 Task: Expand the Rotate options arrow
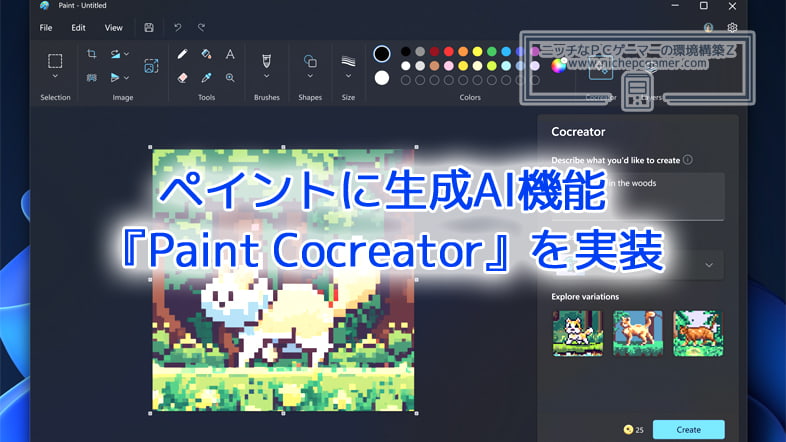[127, 54]
